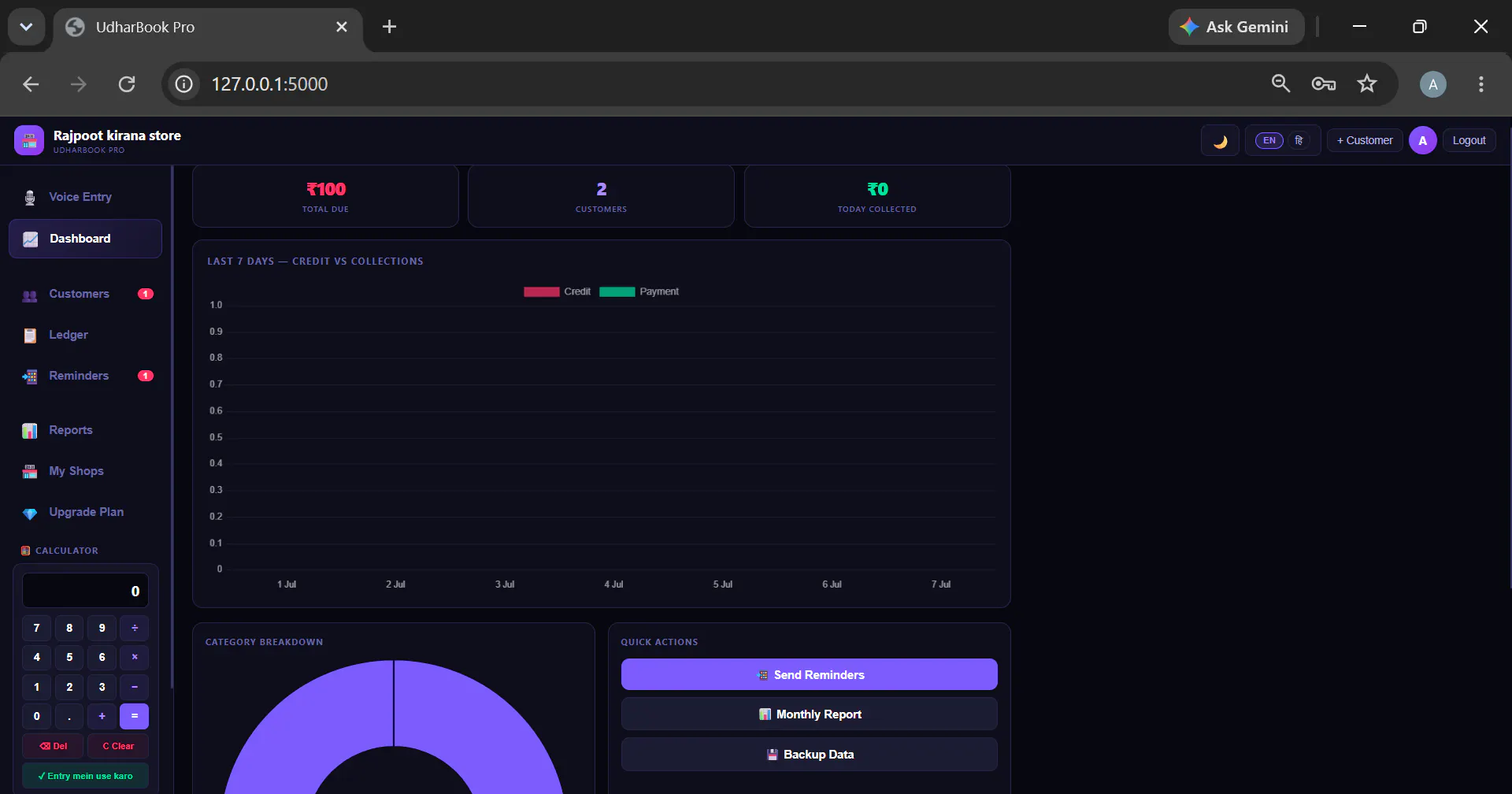1512x794 pixels.
Task: Click calculator key 0
Action: (36, 716)
